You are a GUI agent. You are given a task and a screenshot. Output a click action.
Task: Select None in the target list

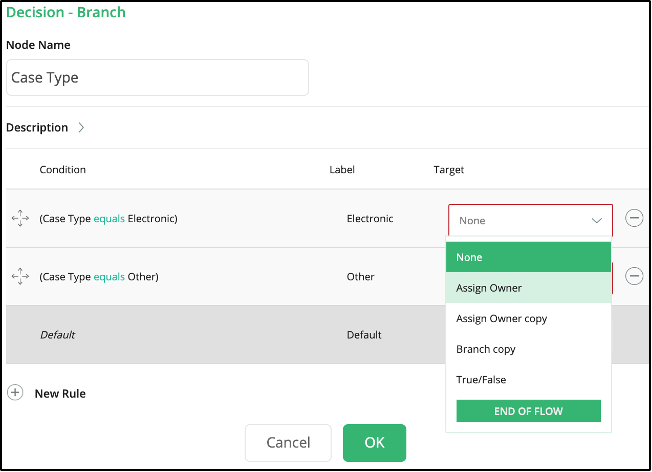coord(528,257)
